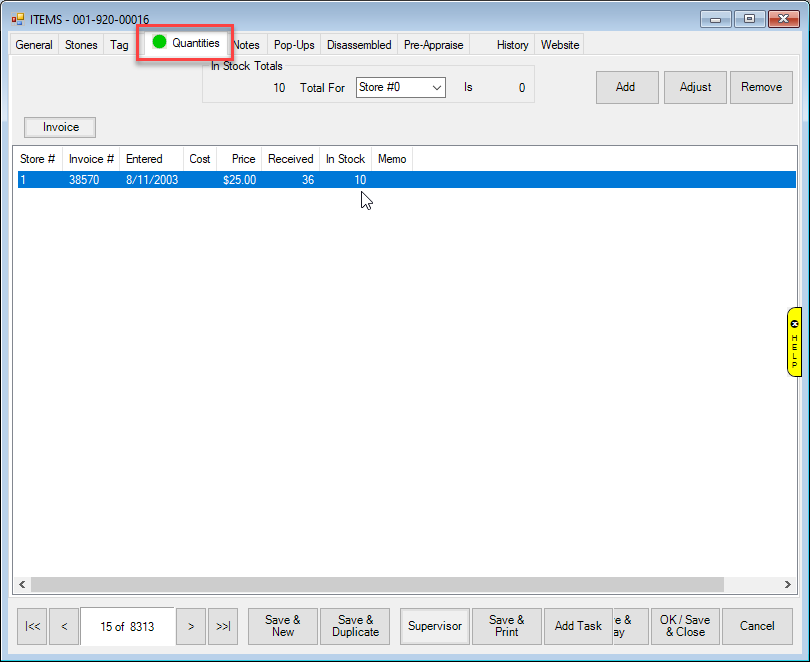This screenshot has width=810, height=662.
Task: Click Save & Duplicate button
Action: point(356,626)
